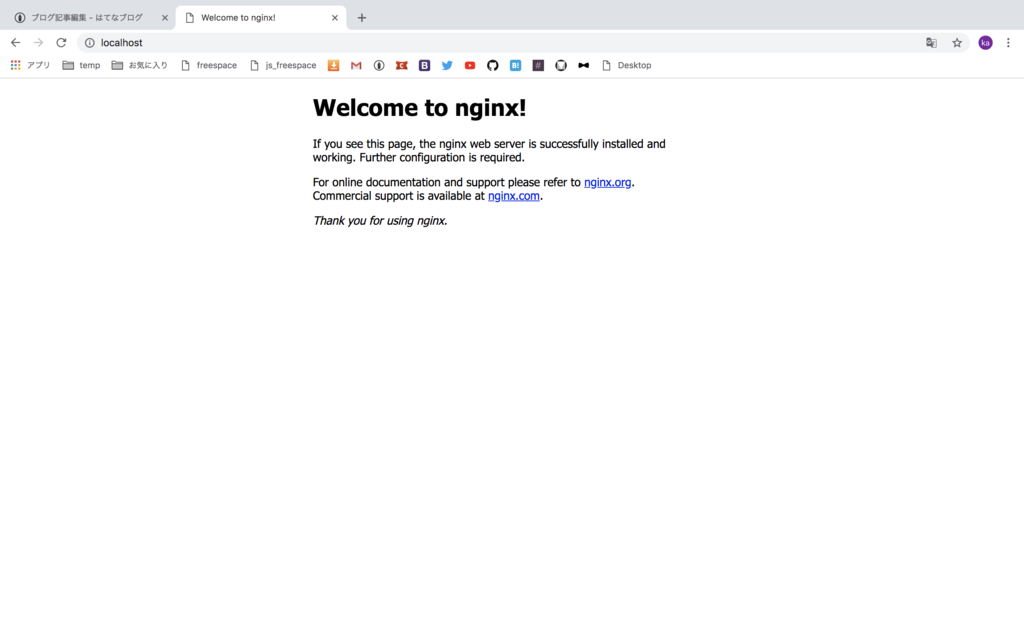Click the 'Welcome to nginx!' heading
The height and width of the screenshot is (640, 1024).
point(419,108)
